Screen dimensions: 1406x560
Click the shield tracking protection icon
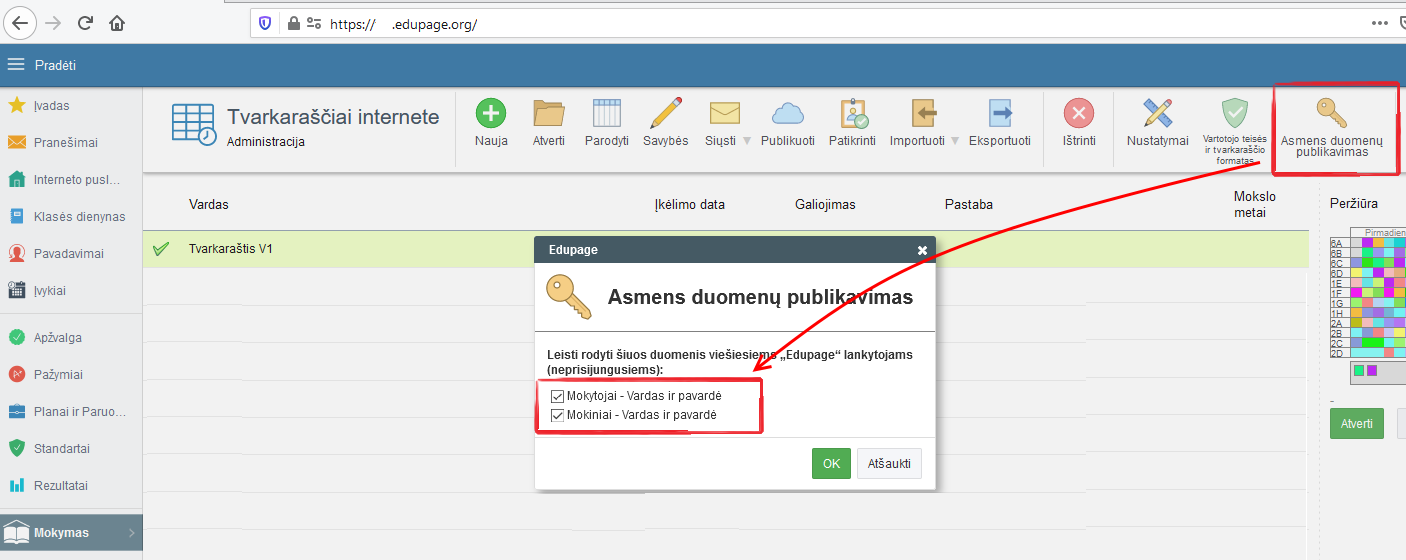pyautogui.click(x=265, y=23)
